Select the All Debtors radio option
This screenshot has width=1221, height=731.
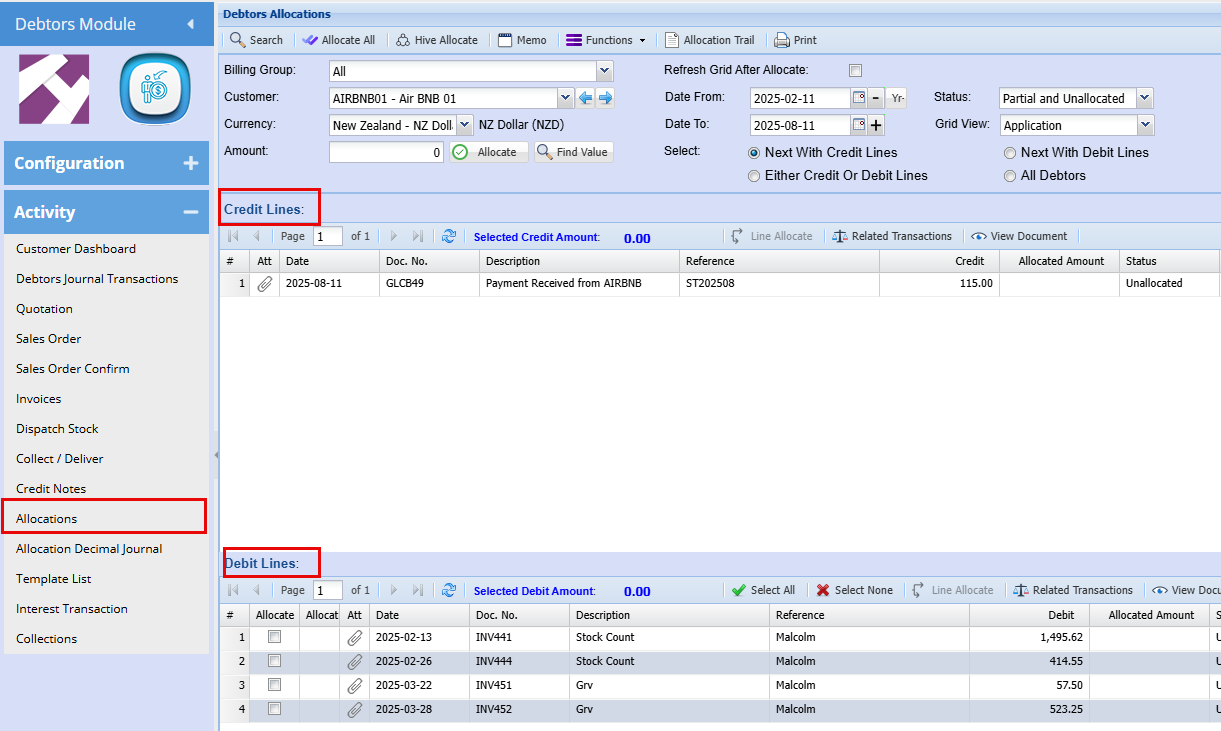pos(1011,176)
